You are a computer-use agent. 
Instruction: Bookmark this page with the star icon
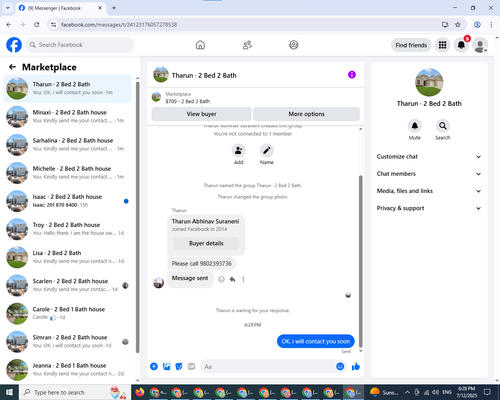[x=458, y=25]
